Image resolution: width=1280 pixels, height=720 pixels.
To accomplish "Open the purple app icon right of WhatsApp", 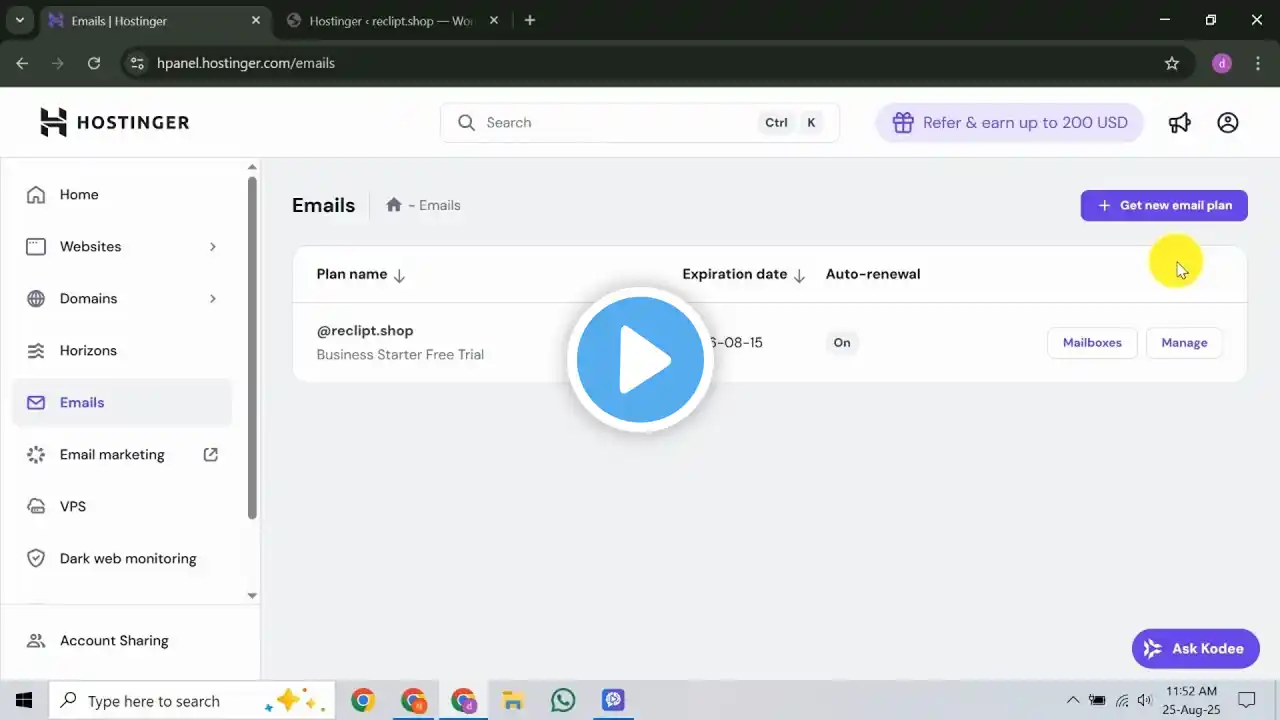I will [613, 700].
